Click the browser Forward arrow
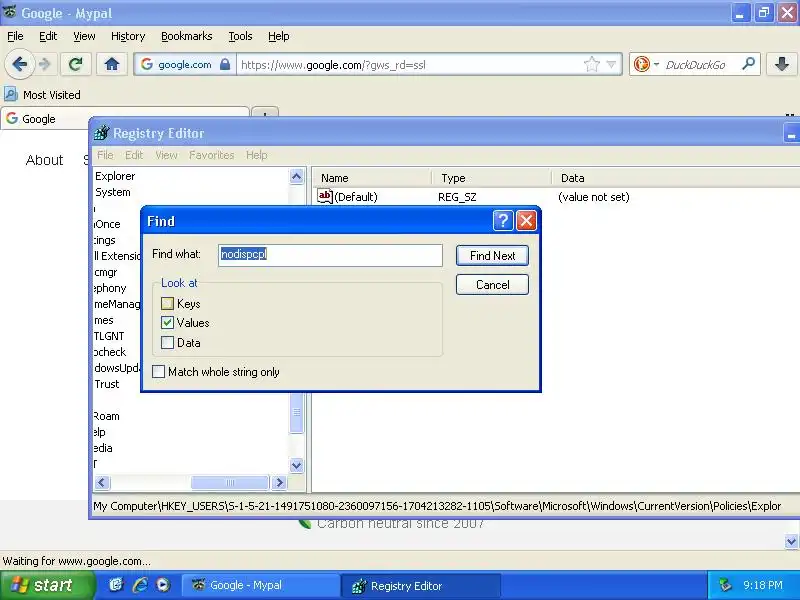 (45, 65)
